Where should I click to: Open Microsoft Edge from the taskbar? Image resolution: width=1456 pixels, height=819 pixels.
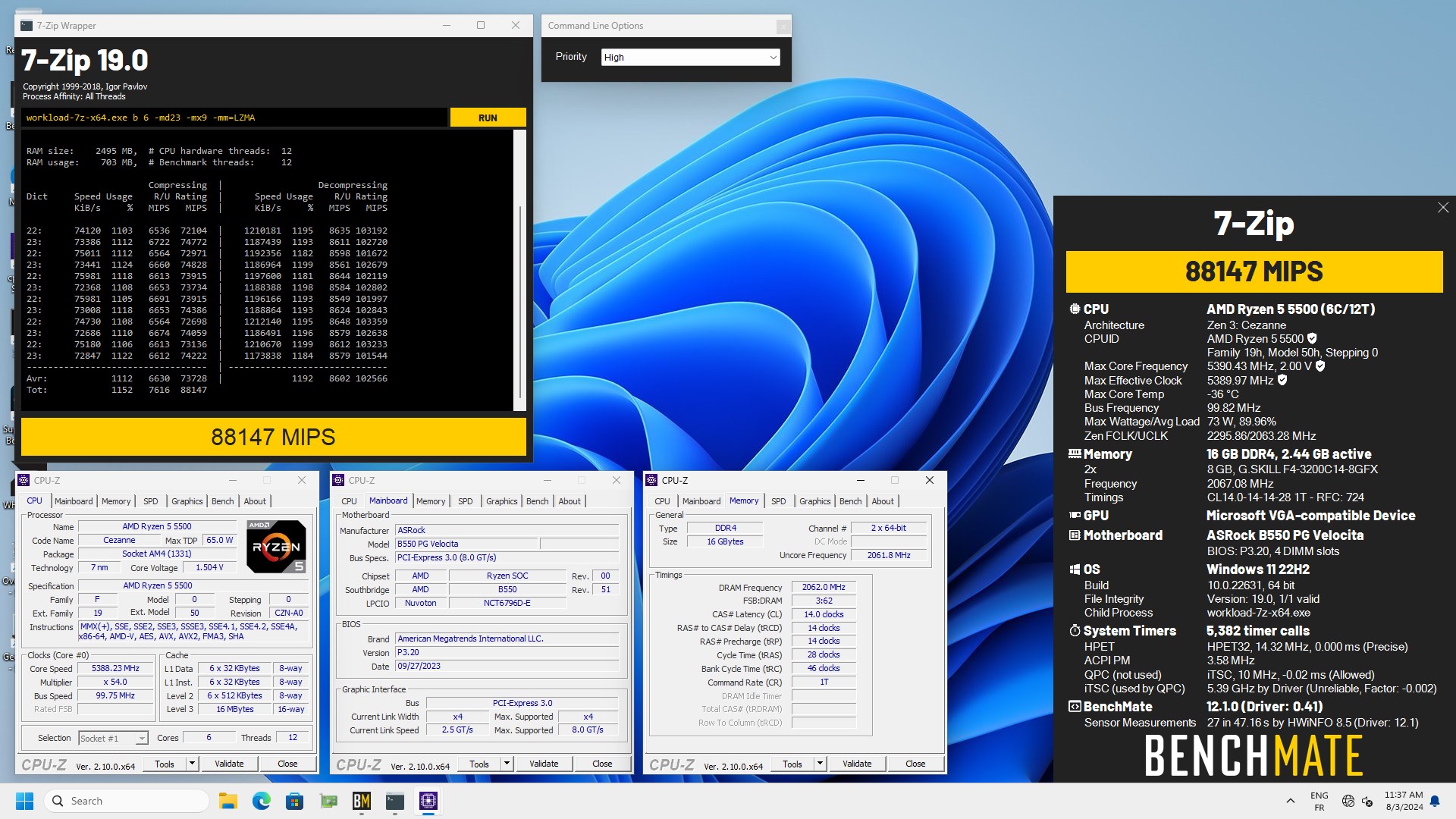click(262, 801)
